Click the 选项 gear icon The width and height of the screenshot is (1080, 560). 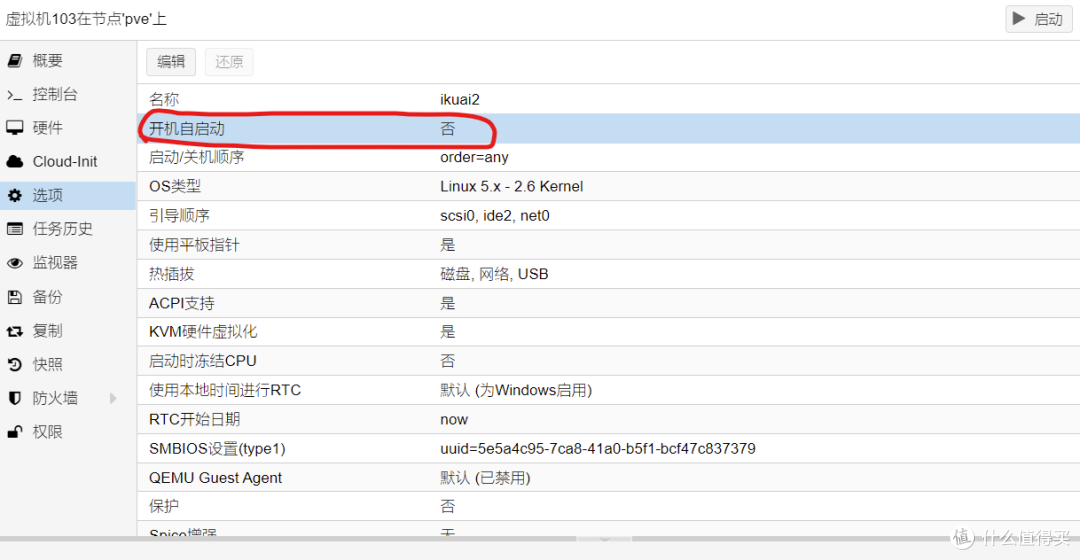pyautogui.click(x=14, y=196)
